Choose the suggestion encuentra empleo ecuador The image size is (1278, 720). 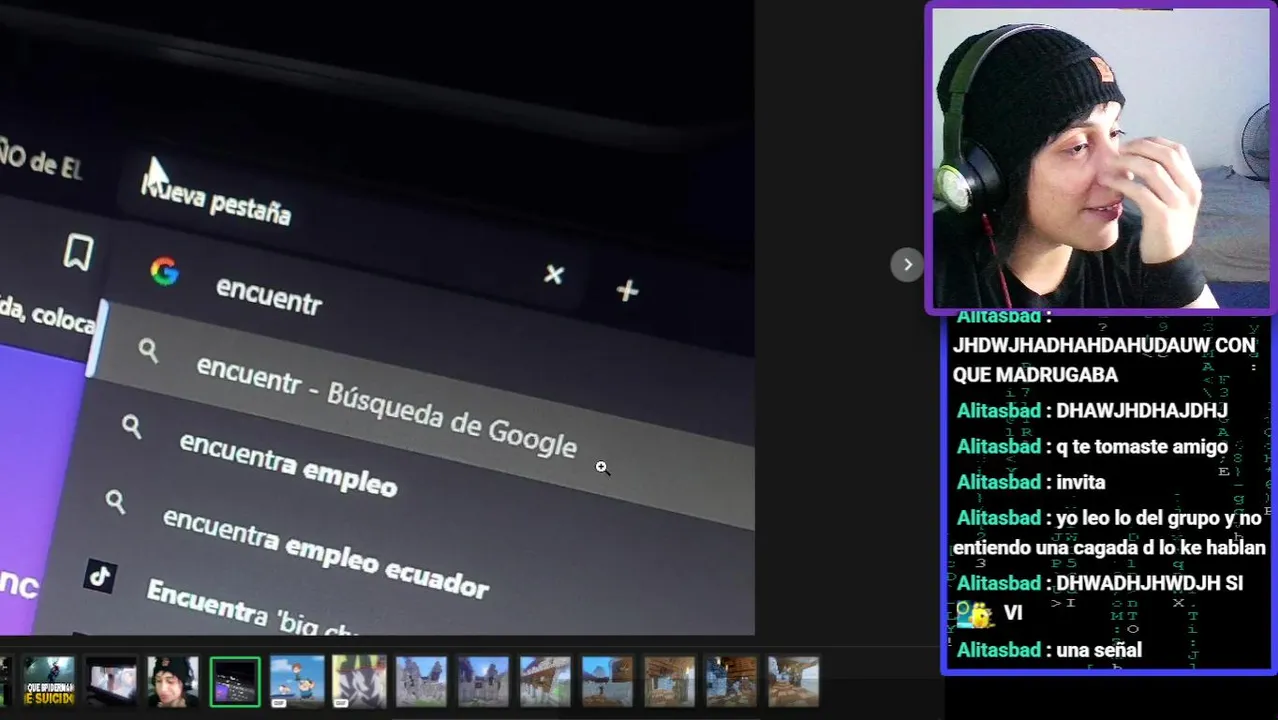[326, 551]
